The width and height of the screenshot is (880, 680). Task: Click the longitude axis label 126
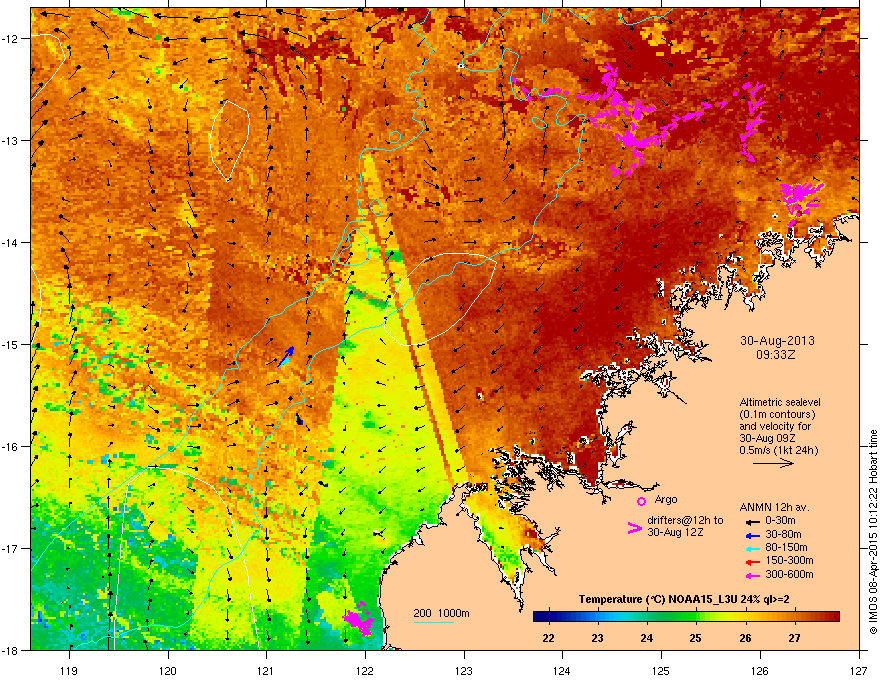pos(760,670)
